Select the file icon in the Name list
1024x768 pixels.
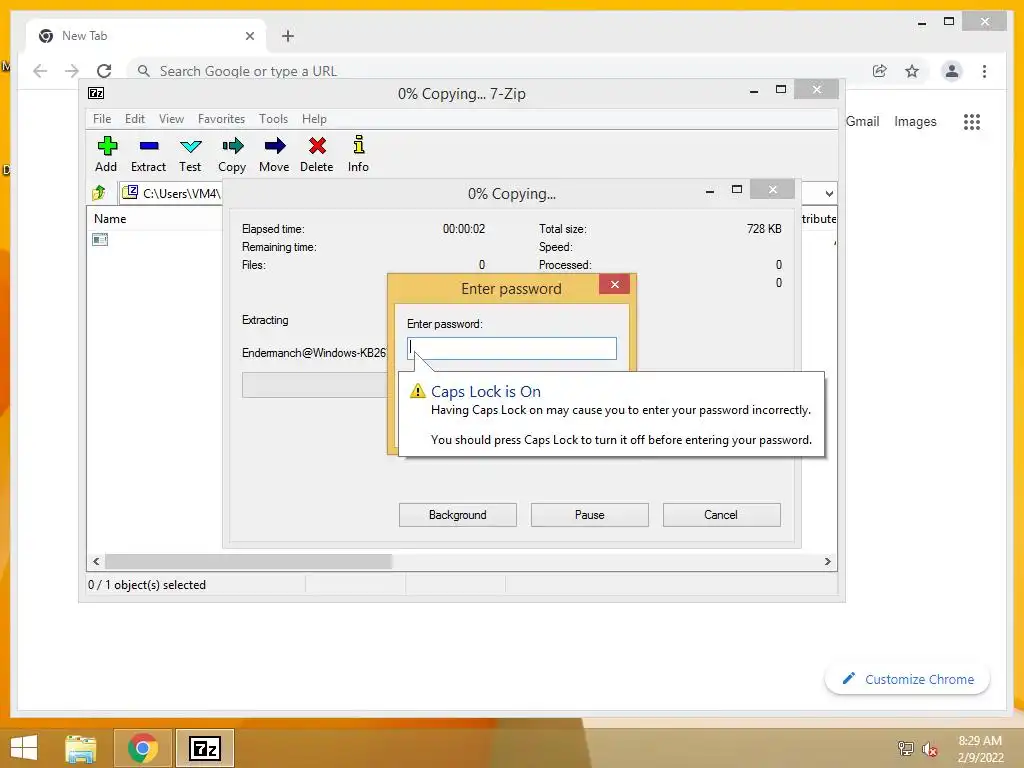point(100,240)
